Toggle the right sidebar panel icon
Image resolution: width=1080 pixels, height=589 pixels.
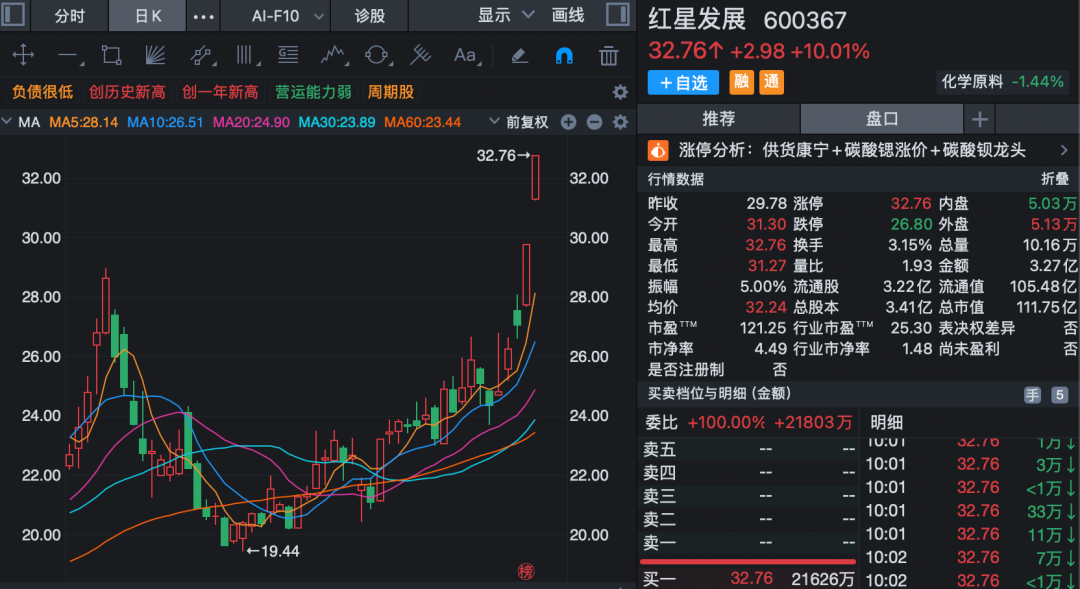point(617,14)
